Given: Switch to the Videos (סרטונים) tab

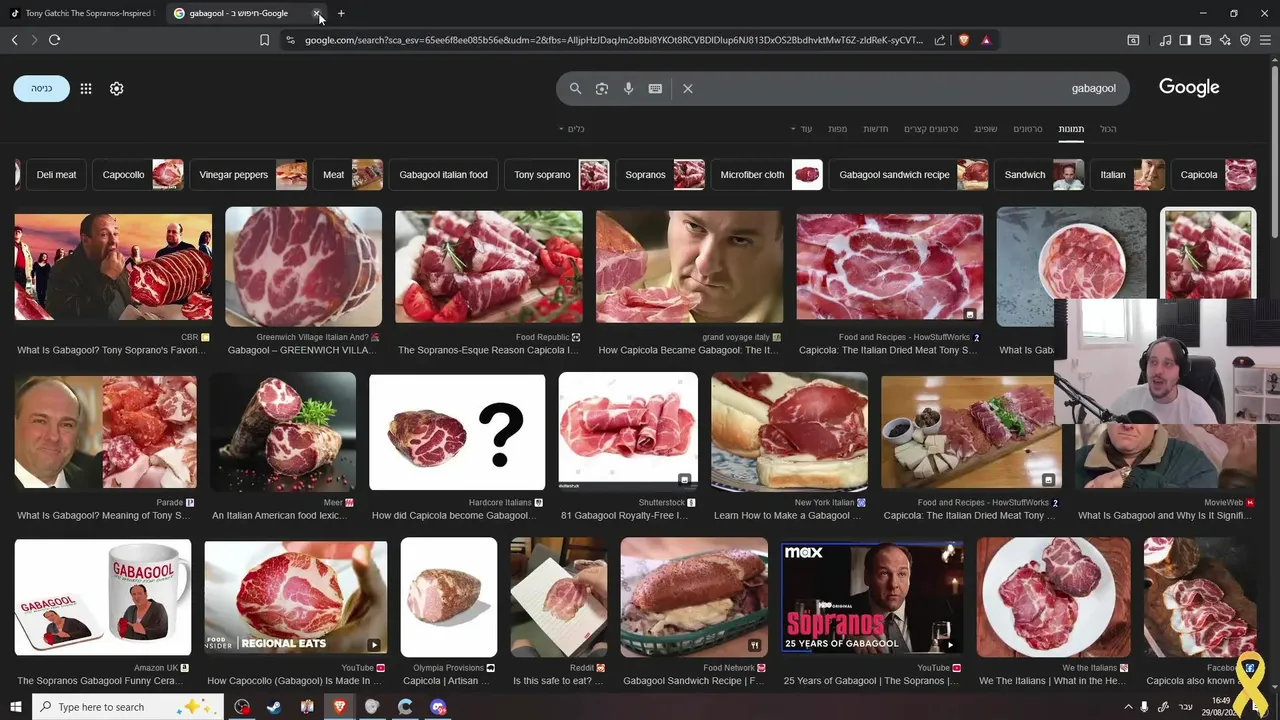Looking at the screenshot, I should (1028, 129).
